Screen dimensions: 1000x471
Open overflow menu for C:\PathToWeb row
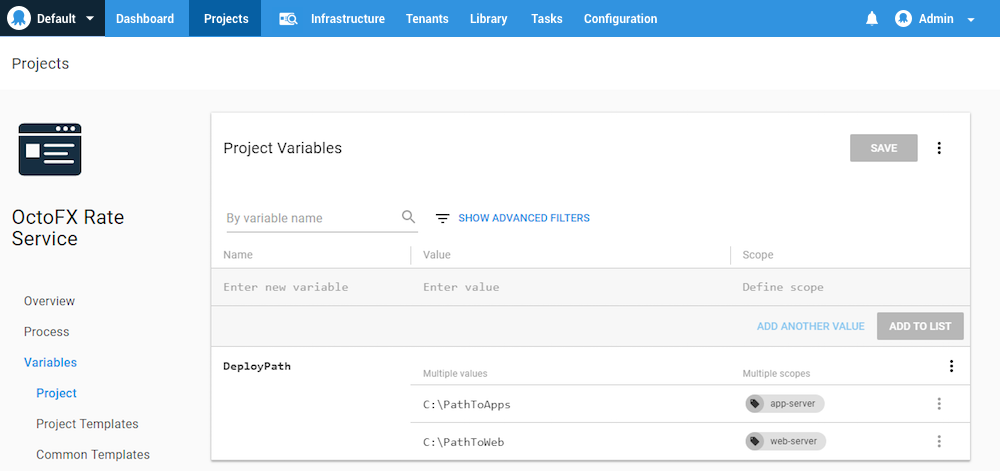(939, 441)
